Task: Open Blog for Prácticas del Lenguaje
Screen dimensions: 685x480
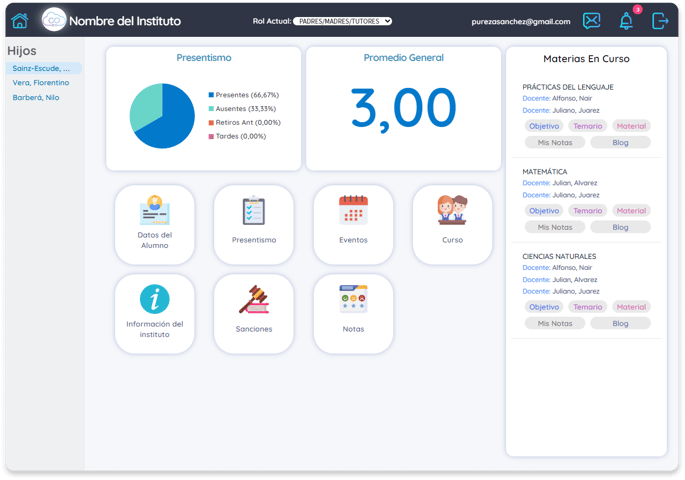Action: click(x=620, y=142)
